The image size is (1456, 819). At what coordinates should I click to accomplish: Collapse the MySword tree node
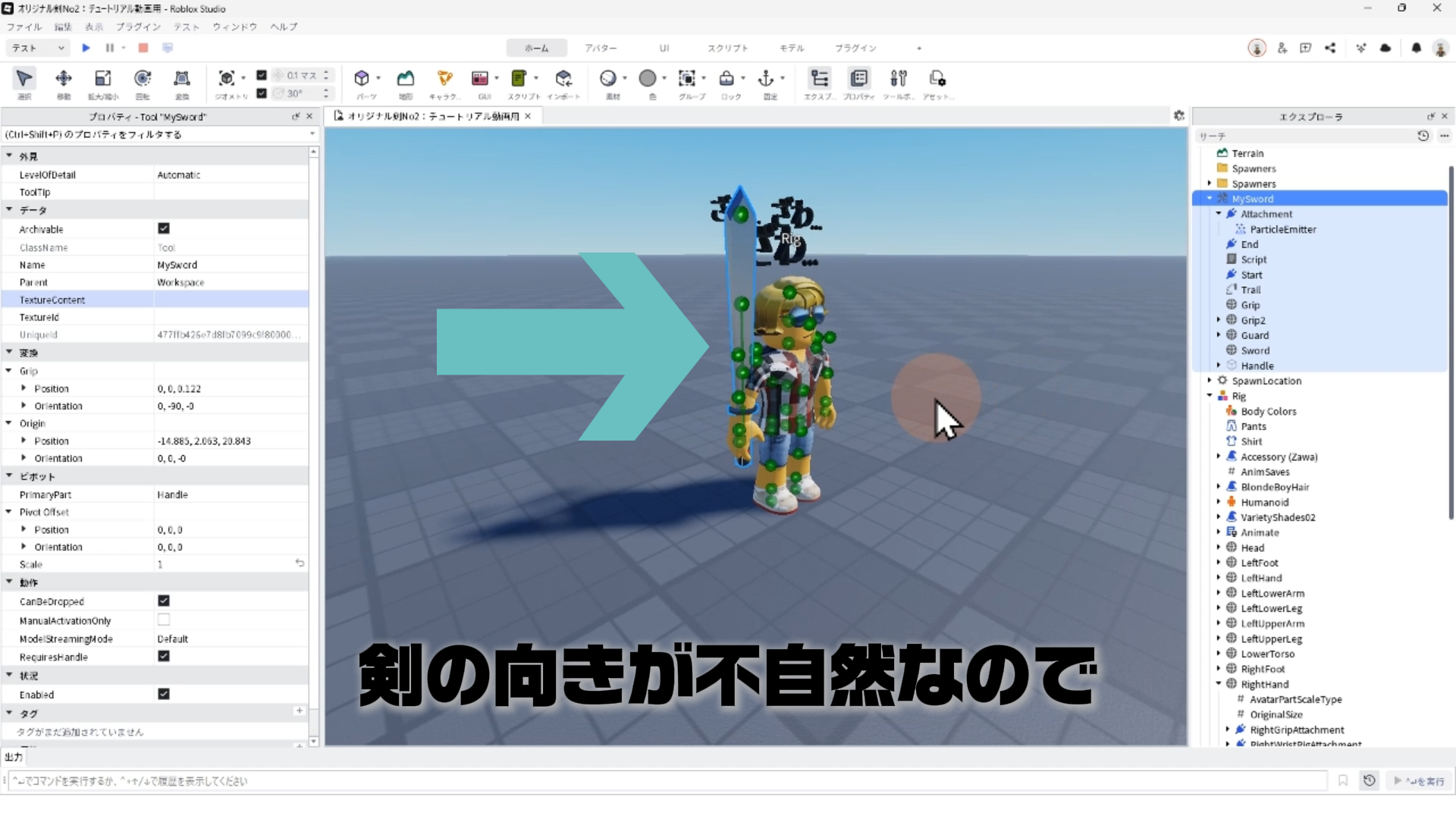1210,199
